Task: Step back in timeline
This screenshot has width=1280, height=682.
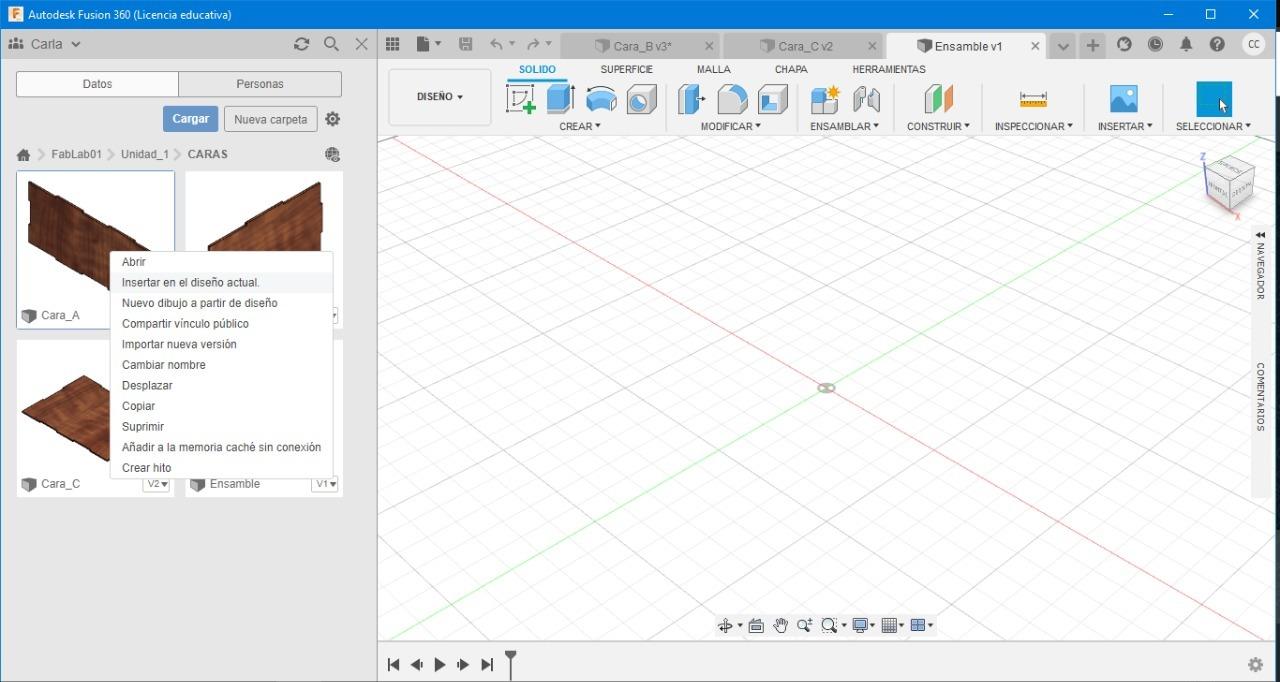Action: click(416, 665)
